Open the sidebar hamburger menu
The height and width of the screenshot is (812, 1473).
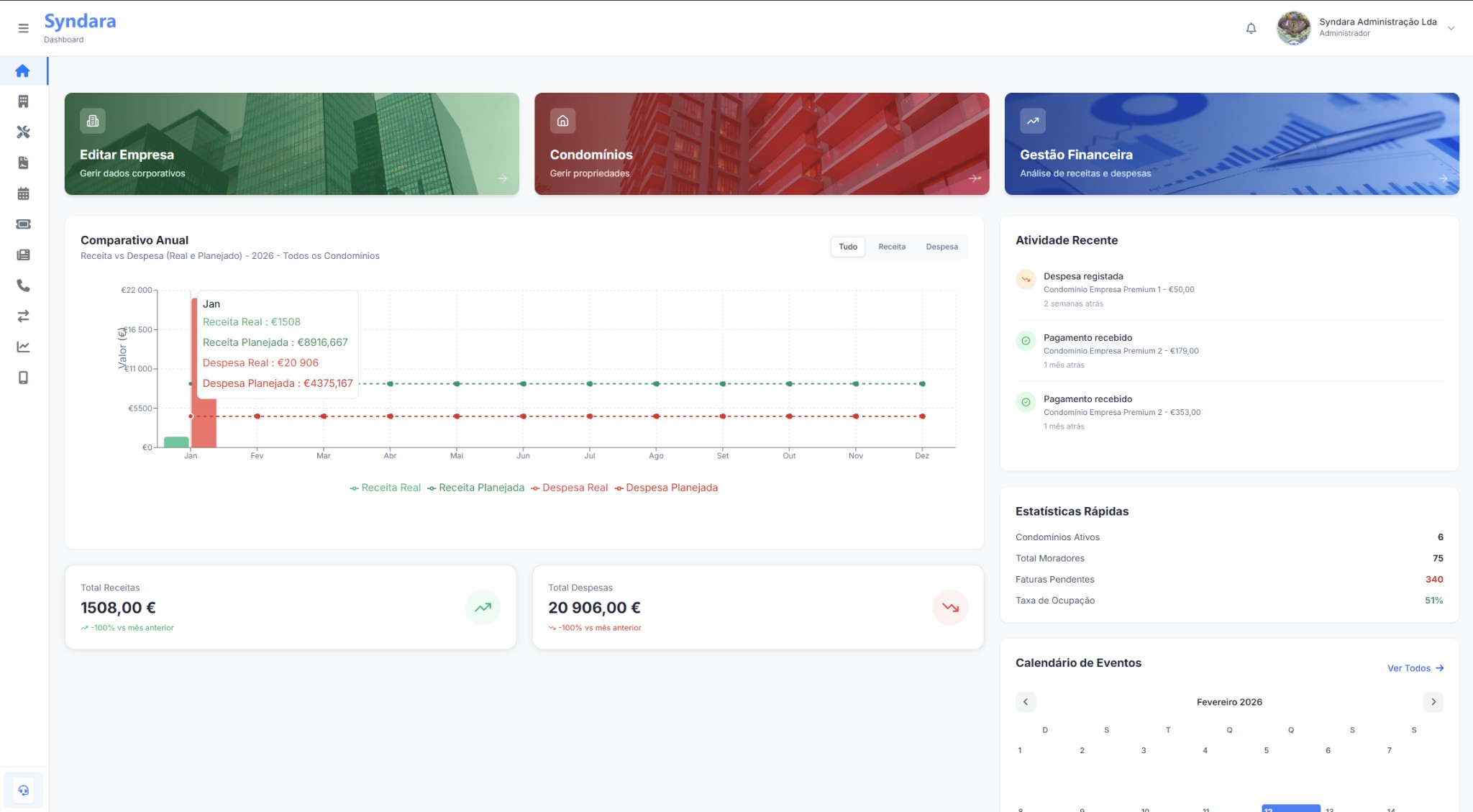click(x=23, y=28)
